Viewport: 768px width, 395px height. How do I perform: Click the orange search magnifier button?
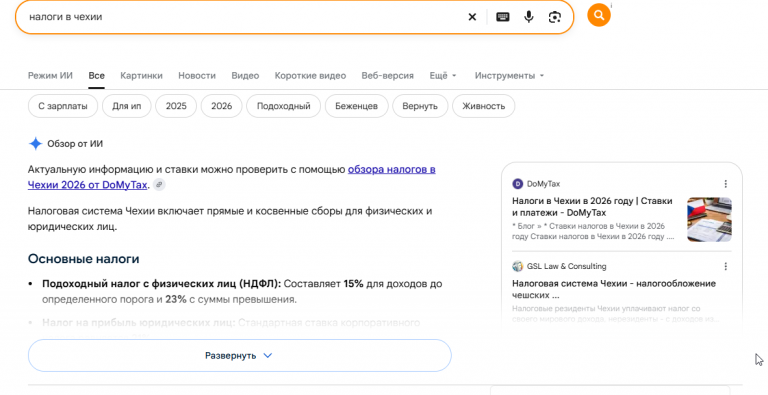click(x=599, y=15)
